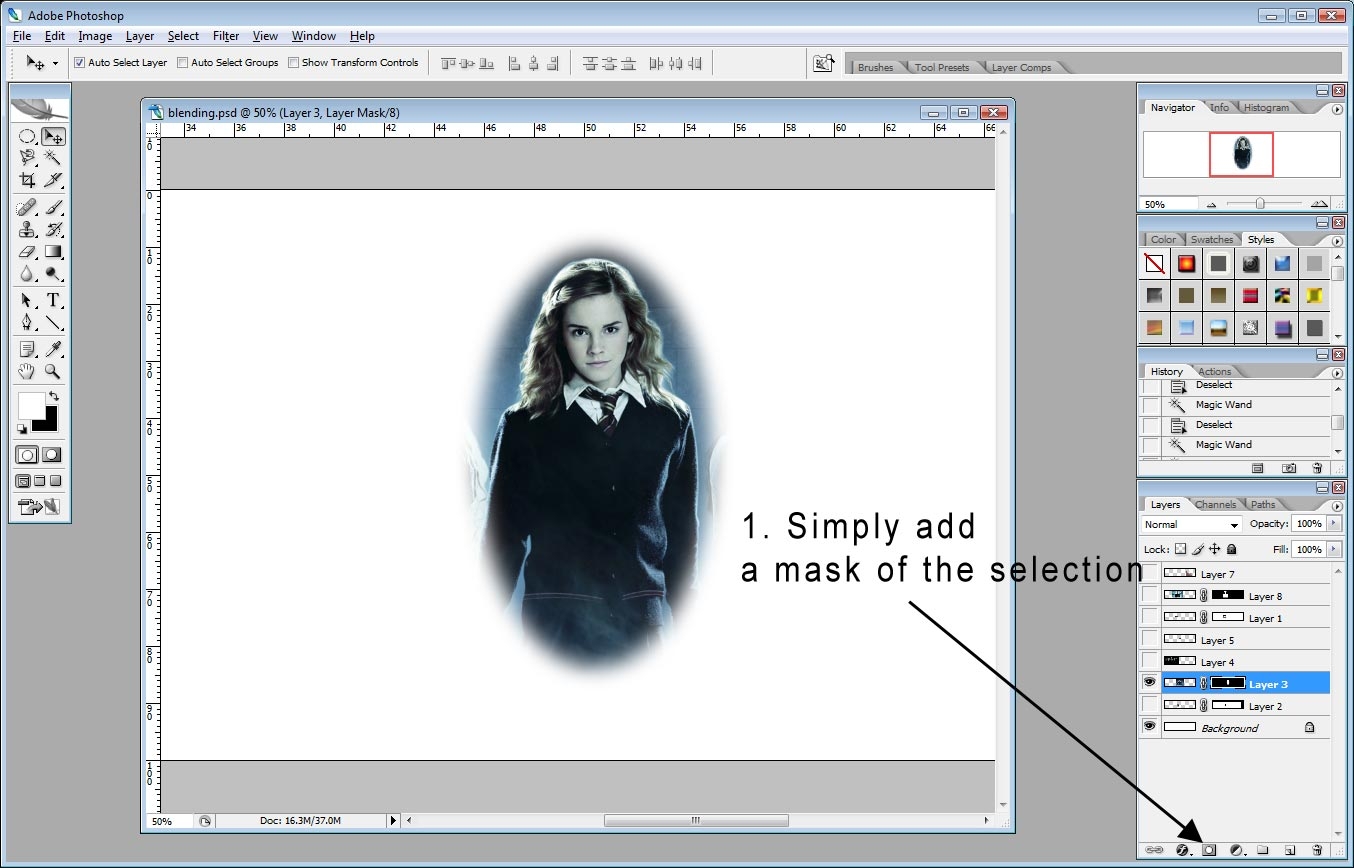The width and height of the screenshot is (1354, 868).
Task: Select the Notes tool
Action: point(27,349)
